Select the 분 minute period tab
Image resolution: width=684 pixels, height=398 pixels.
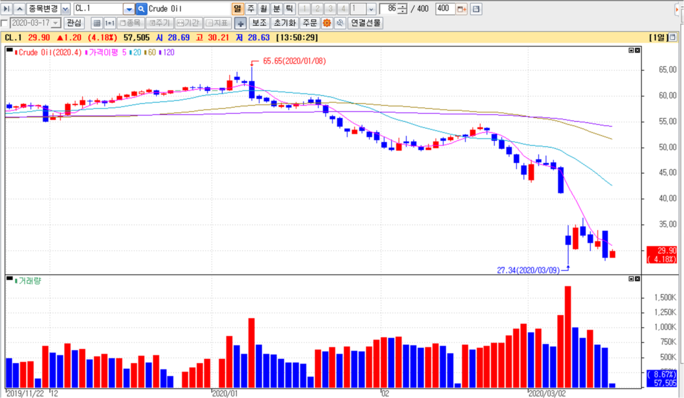[x=277, y=9]
